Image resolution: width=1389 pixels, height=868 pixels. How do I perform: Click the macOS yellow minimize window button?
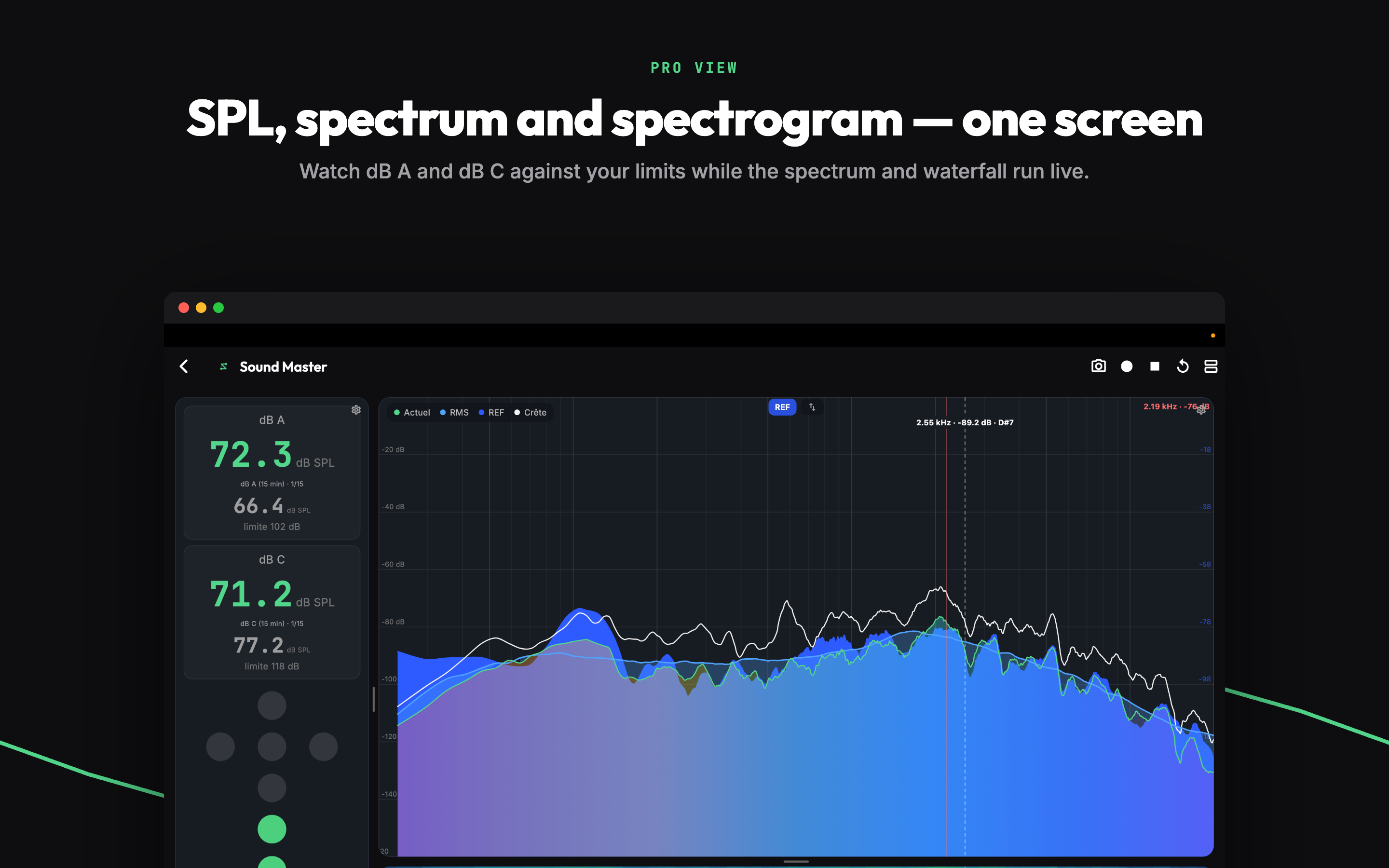(x=201, y=308)
